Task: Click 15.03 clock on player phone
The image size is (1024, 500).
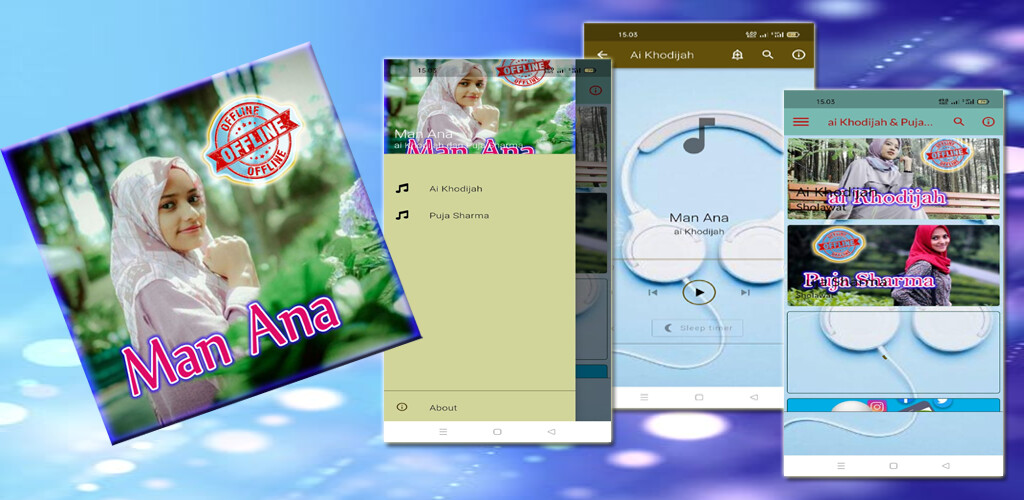Action: (628, 35)
